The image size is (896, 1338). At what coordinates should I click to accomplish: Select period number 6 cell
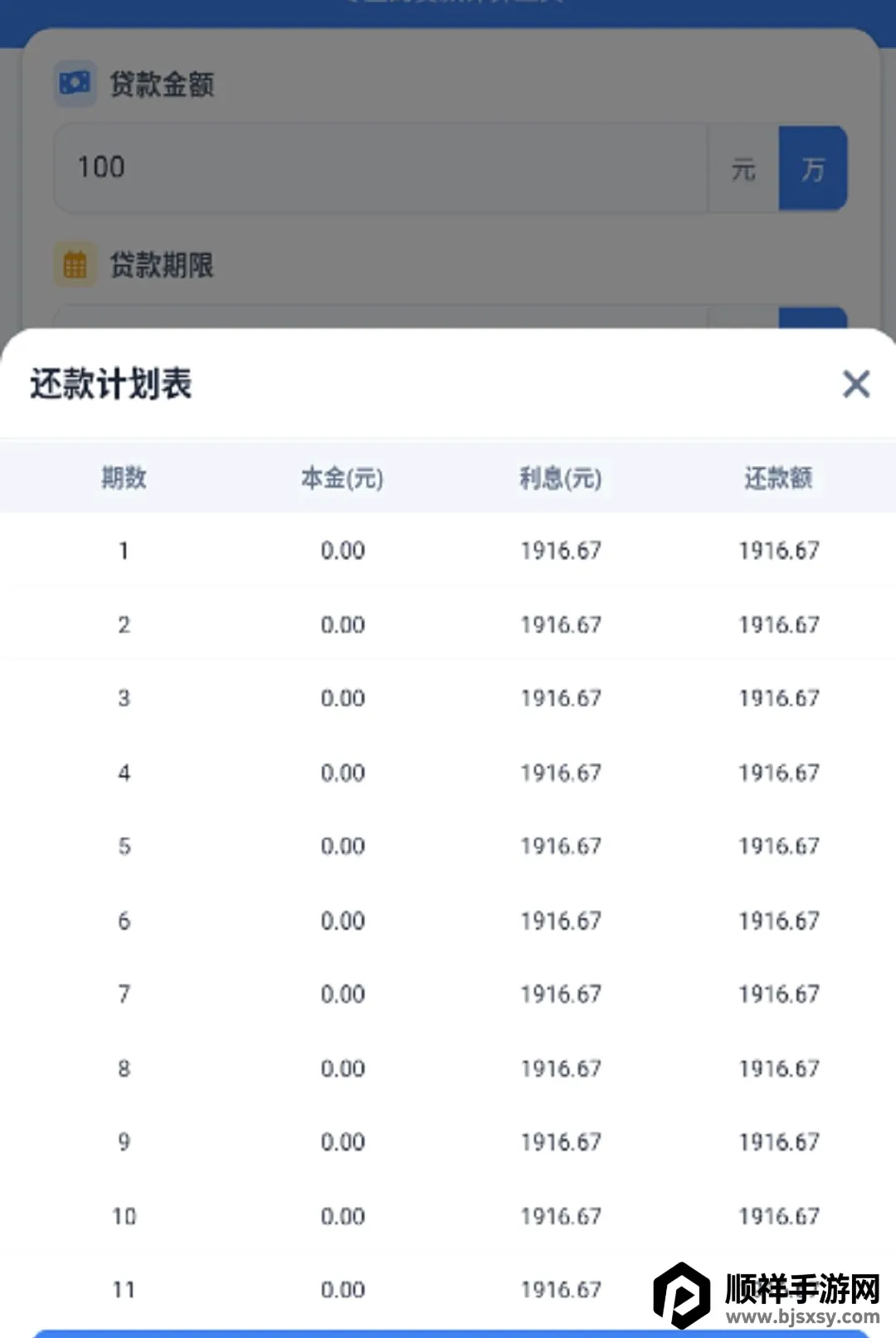pyautogui.click(x=124, y=921)
